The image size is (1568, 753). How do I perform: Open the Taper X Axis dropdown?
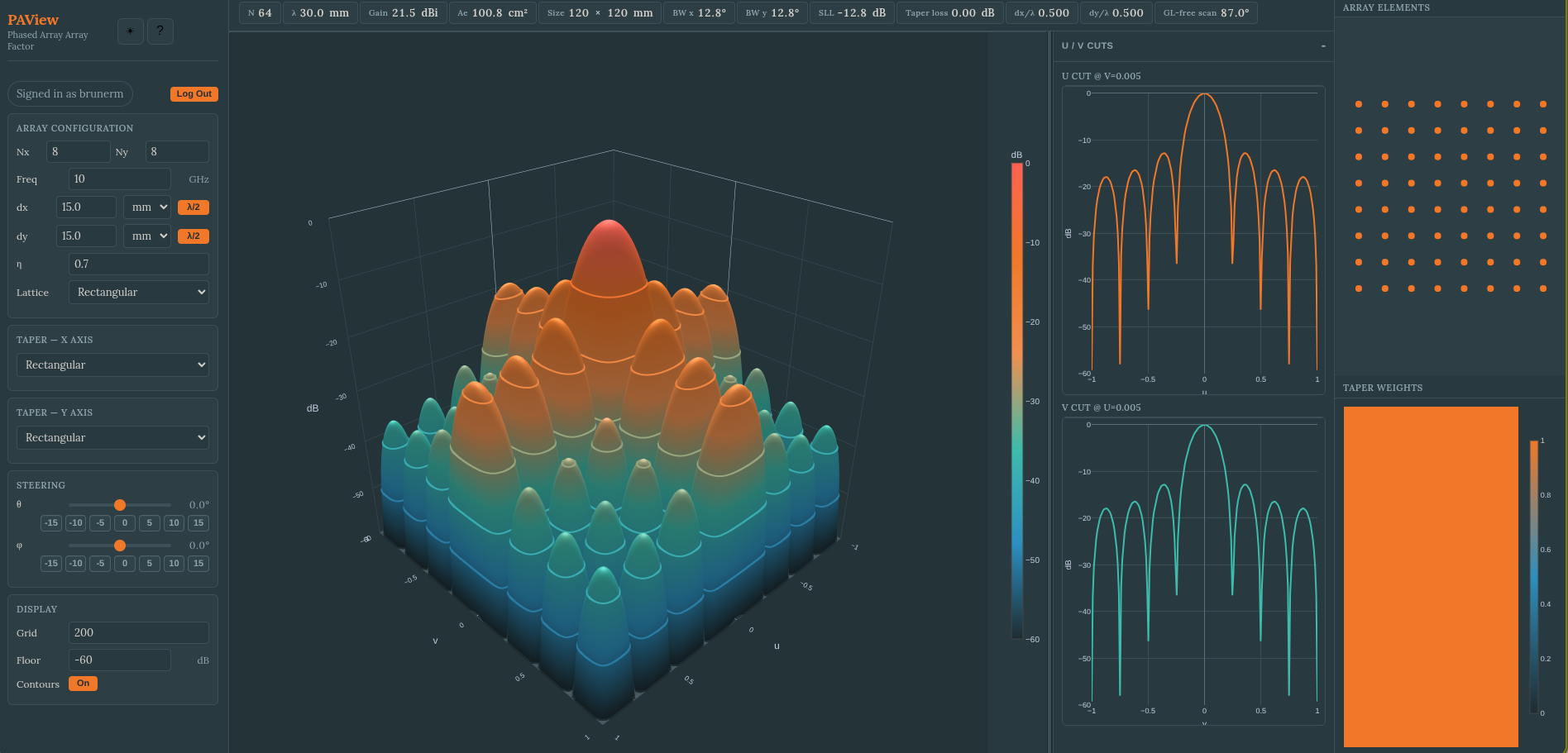(112, 365)
